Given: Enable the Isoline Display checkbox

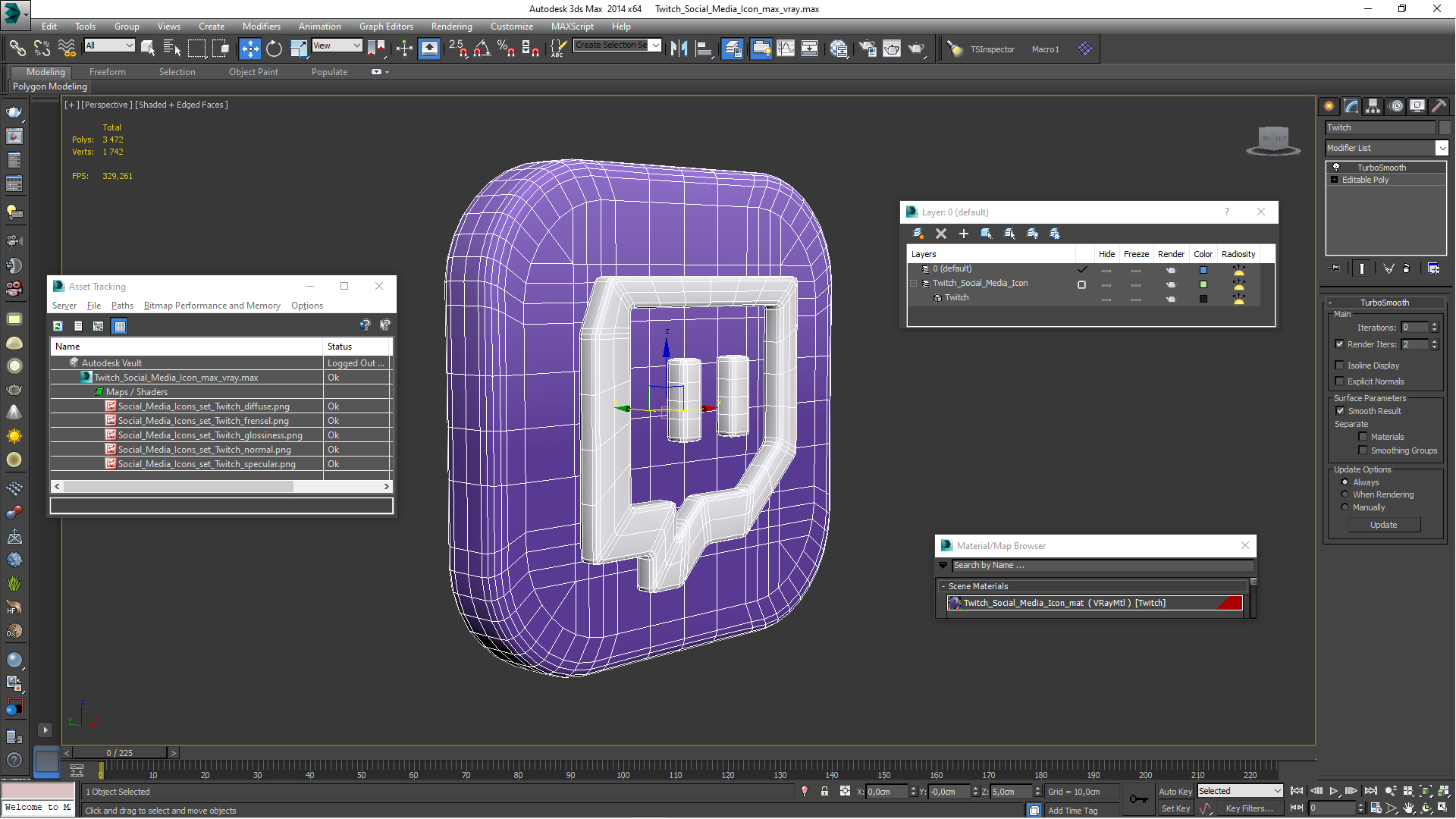Looking at the screenshot, I should click(1340, 366).
